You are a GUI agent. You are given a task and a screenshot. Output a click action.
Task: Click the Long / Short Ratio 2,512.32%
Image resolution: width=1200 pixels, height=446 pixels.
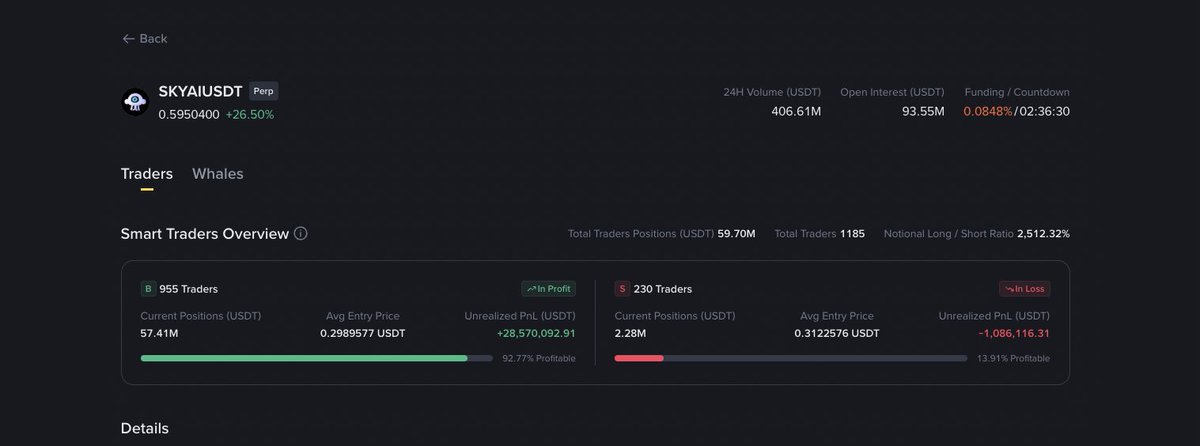coord(1043,233)
